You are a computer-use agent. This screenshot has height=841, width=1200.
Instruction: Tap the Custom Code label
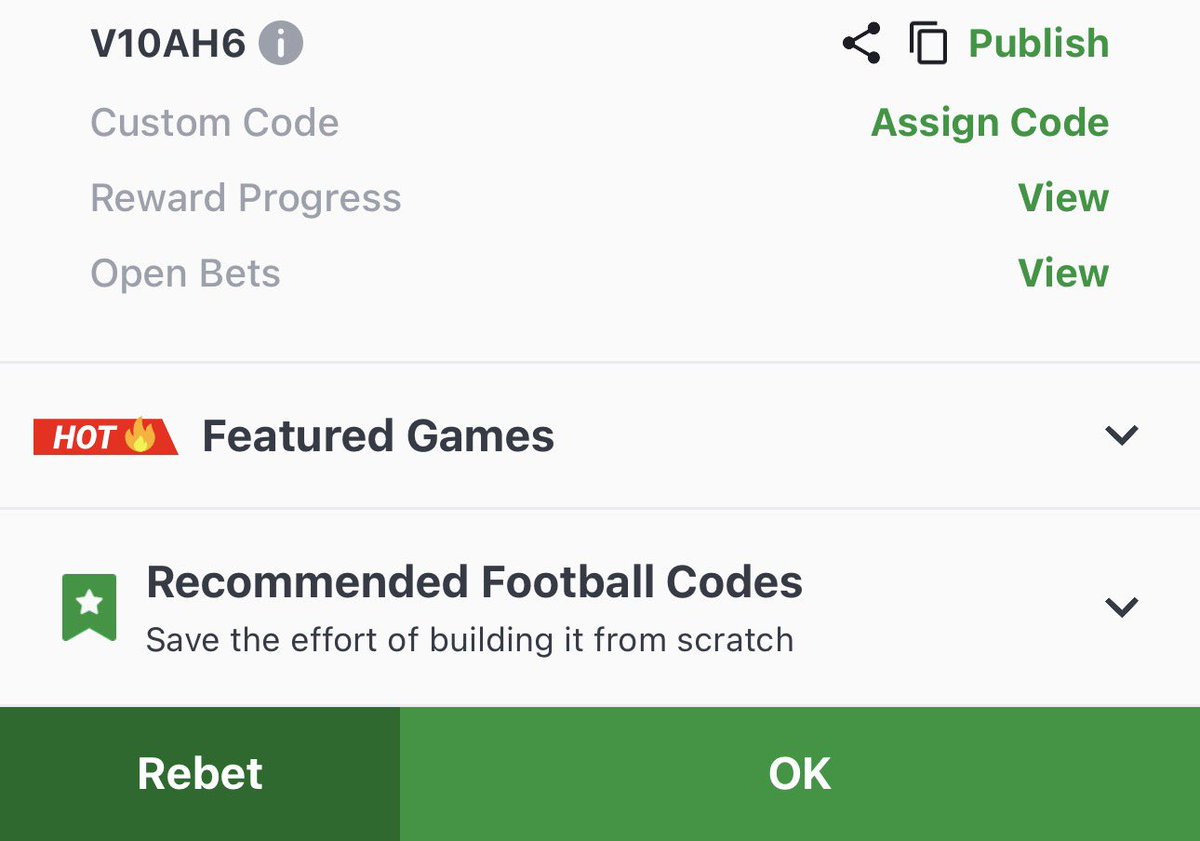[215, 122]
